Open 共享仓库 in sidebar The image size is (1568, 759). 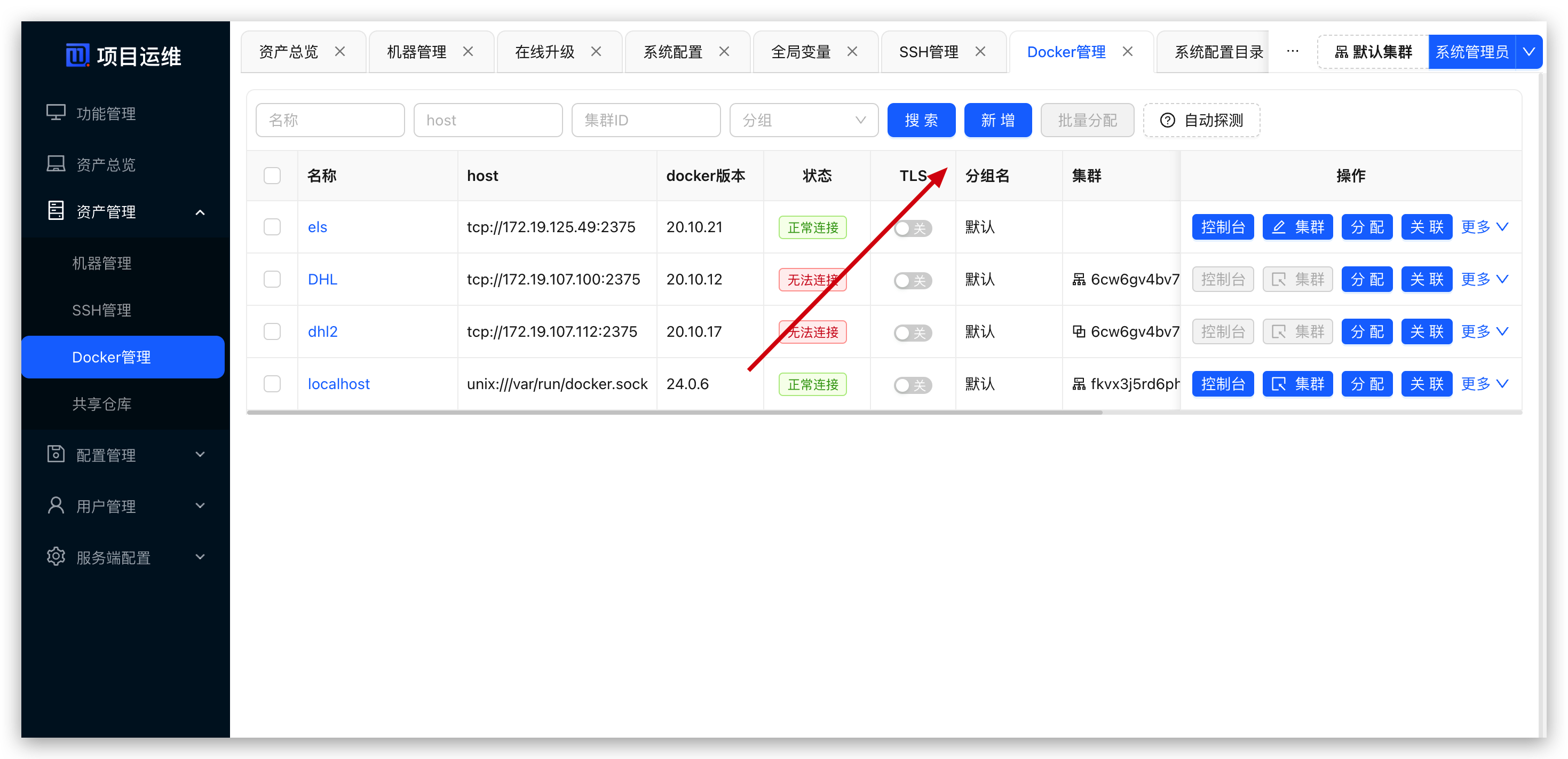(102, 404)
